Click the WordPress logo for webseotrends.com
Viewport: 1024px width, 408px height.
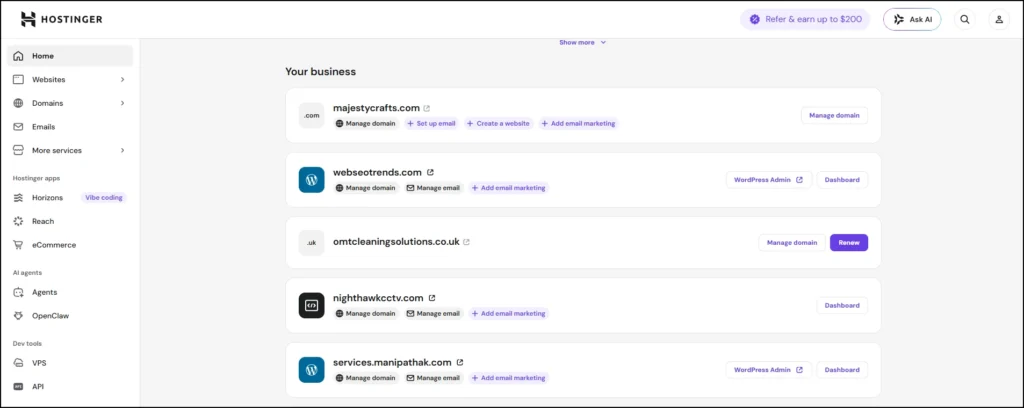click(312, 180)
